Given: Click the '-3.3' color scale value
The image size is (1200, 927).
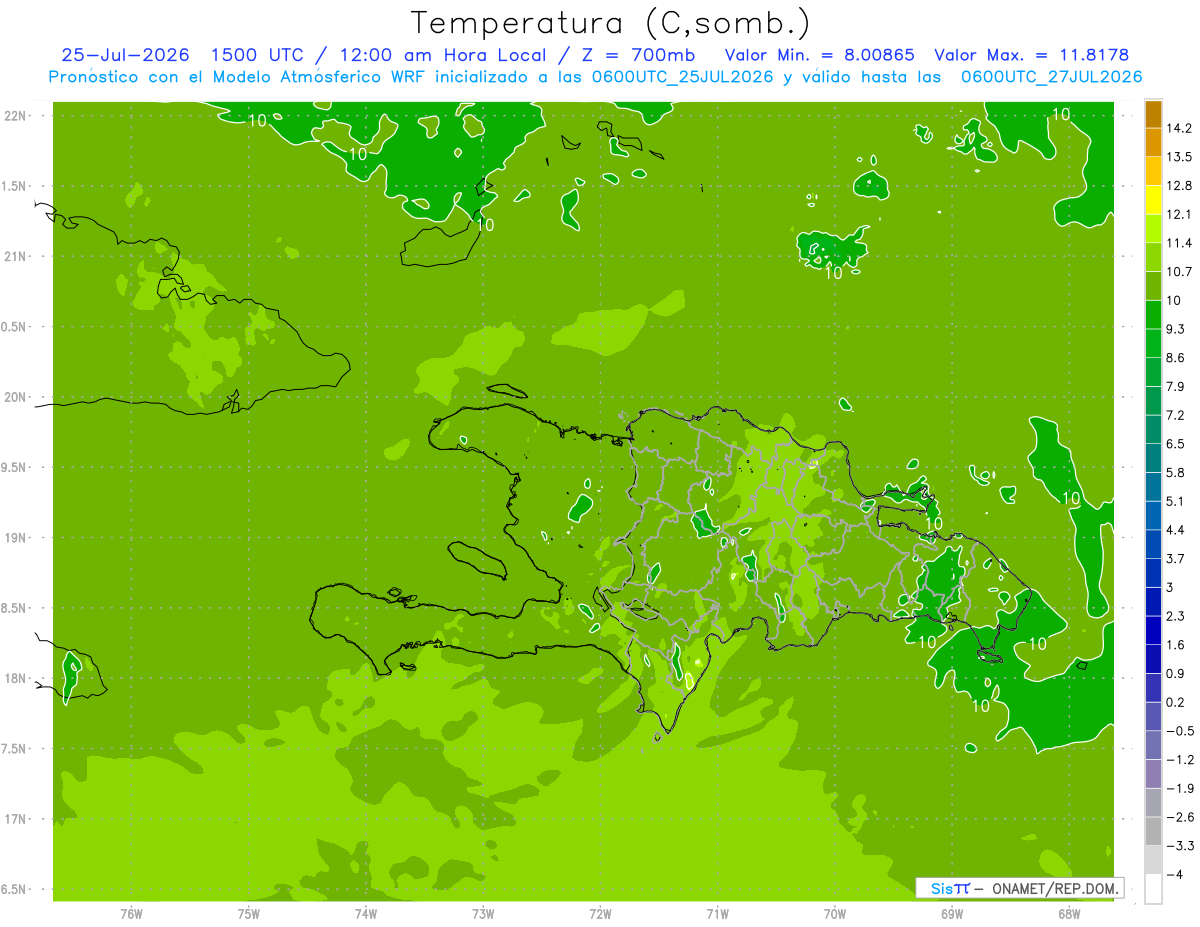Looking at the screenshot, I should coord(1179,846).
